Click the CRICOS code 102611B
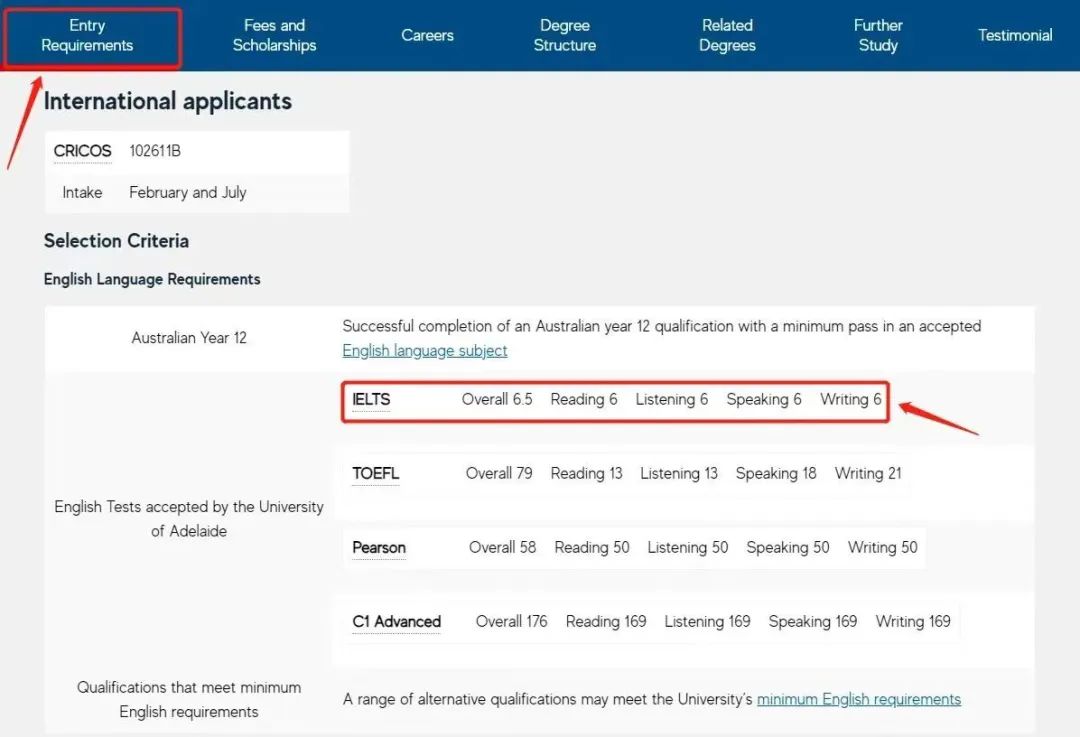Image resolution: width=1080 pixels, height=737 pixels. (x=155, y=151)
